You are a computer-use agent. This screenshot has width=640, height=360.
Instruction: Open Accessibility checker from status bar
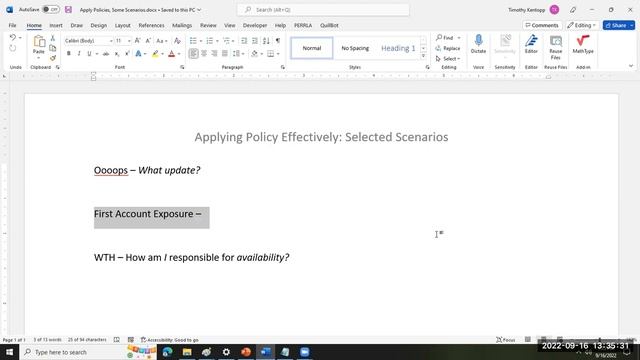click(x=169, y=340)
